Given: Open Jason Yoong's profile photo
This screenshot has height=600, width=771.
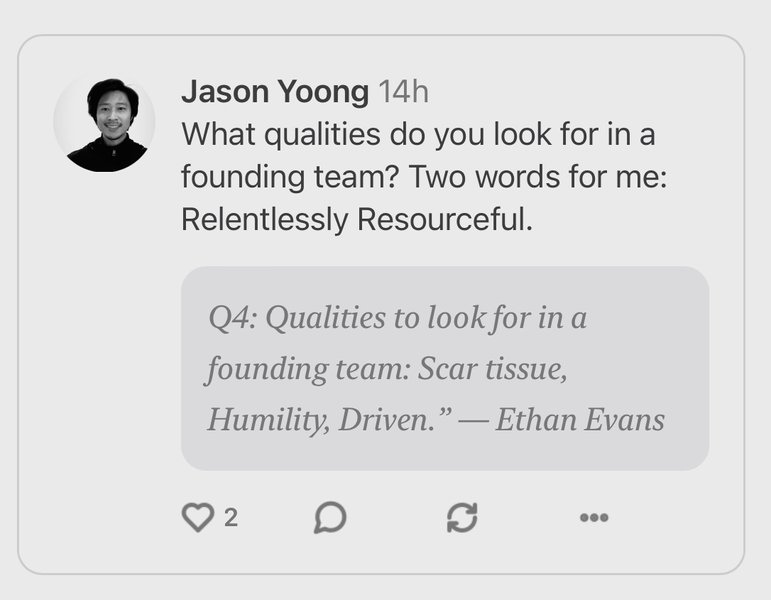Looking at the screenshot, I should tap(104, 124).
